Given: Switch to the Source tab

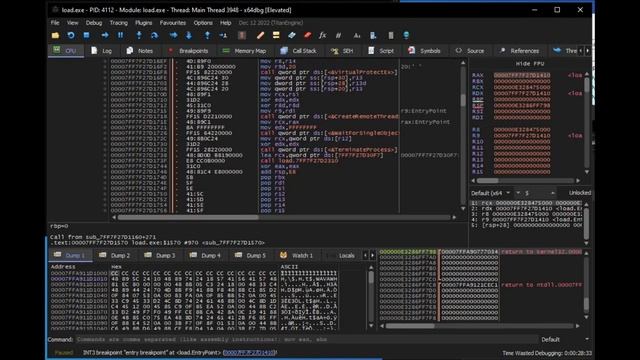Looking at the screenshot, I should (470, 51).
